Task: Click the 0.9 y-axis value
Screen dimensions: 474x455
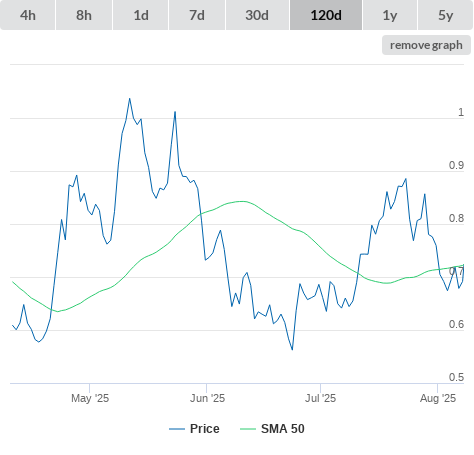Action: pos(456,165)
